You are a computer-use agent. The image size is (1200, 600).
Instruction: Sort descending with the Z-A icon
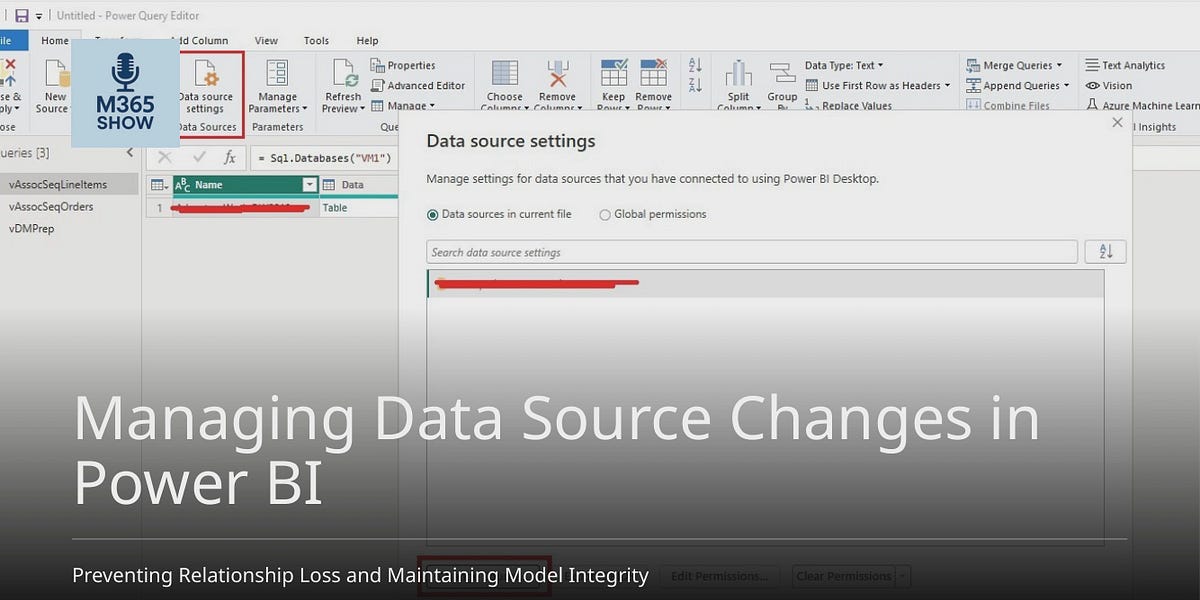tap(696, 88)
